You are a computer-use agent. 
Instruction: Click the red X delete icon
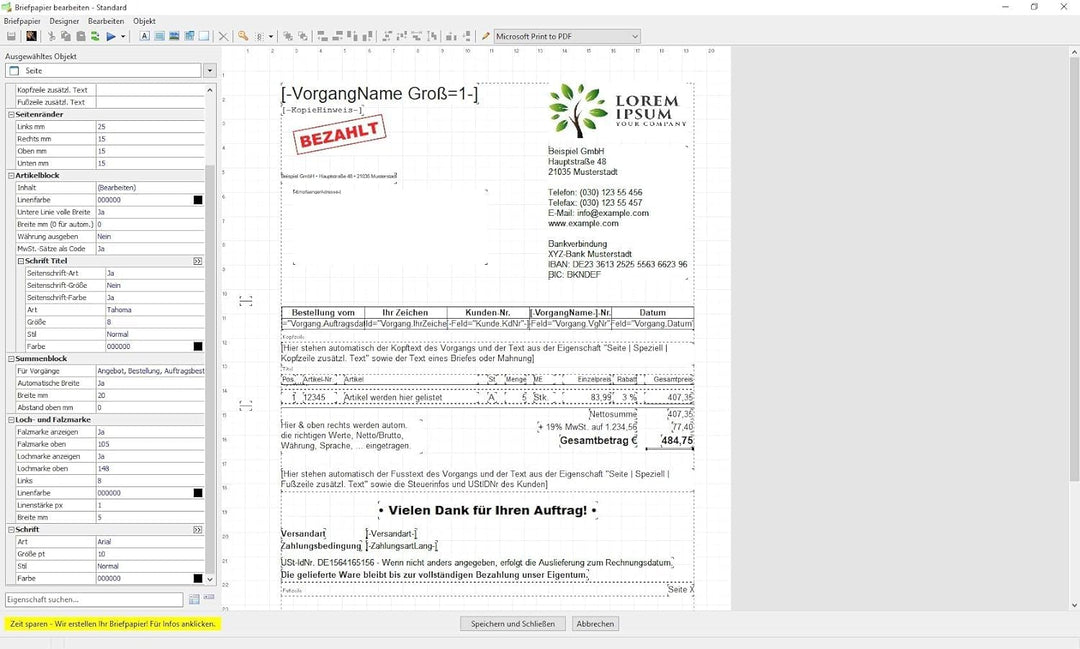(223, 36)
